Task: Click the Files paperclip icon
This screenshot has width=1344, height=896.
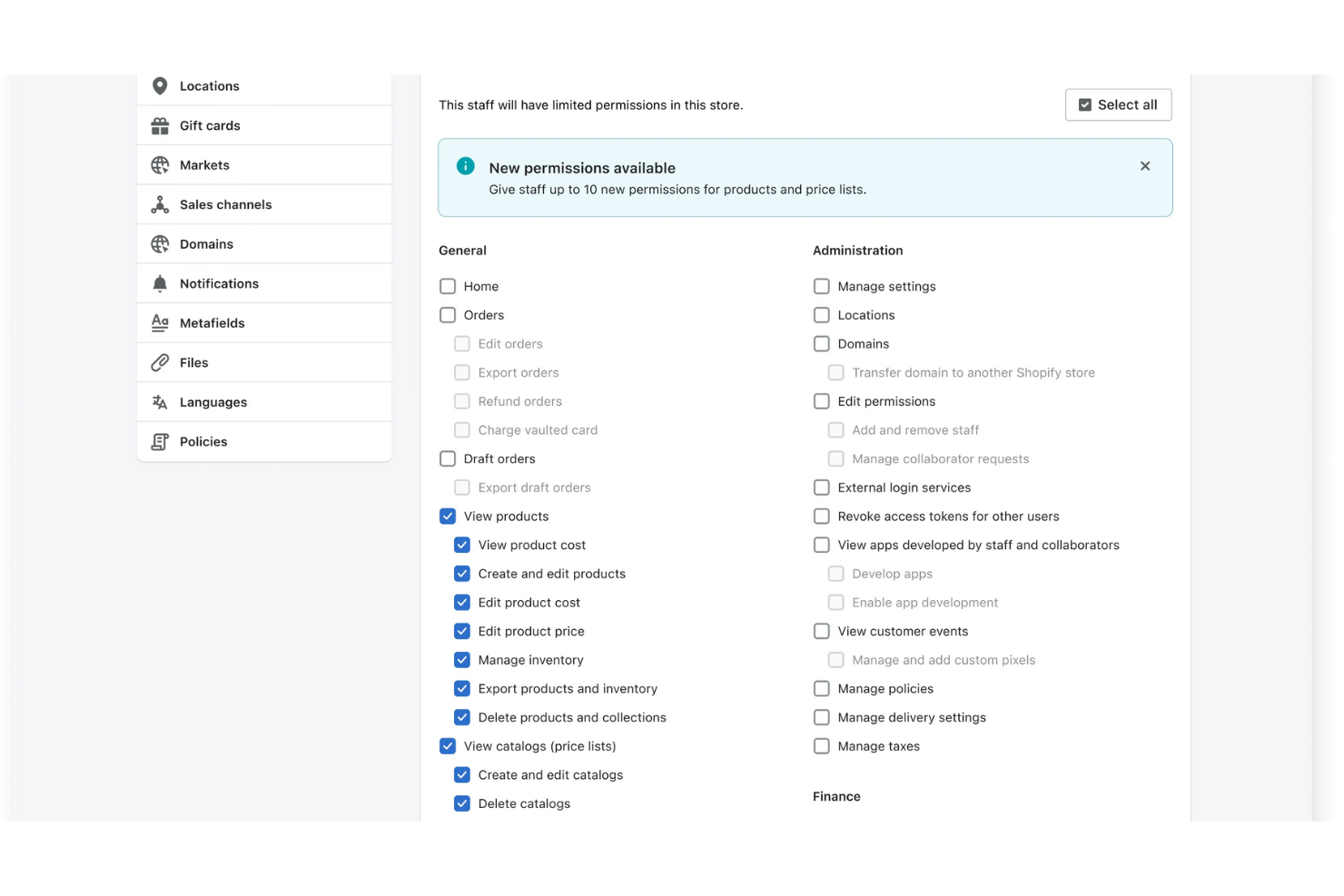Action: click(160, 362)
